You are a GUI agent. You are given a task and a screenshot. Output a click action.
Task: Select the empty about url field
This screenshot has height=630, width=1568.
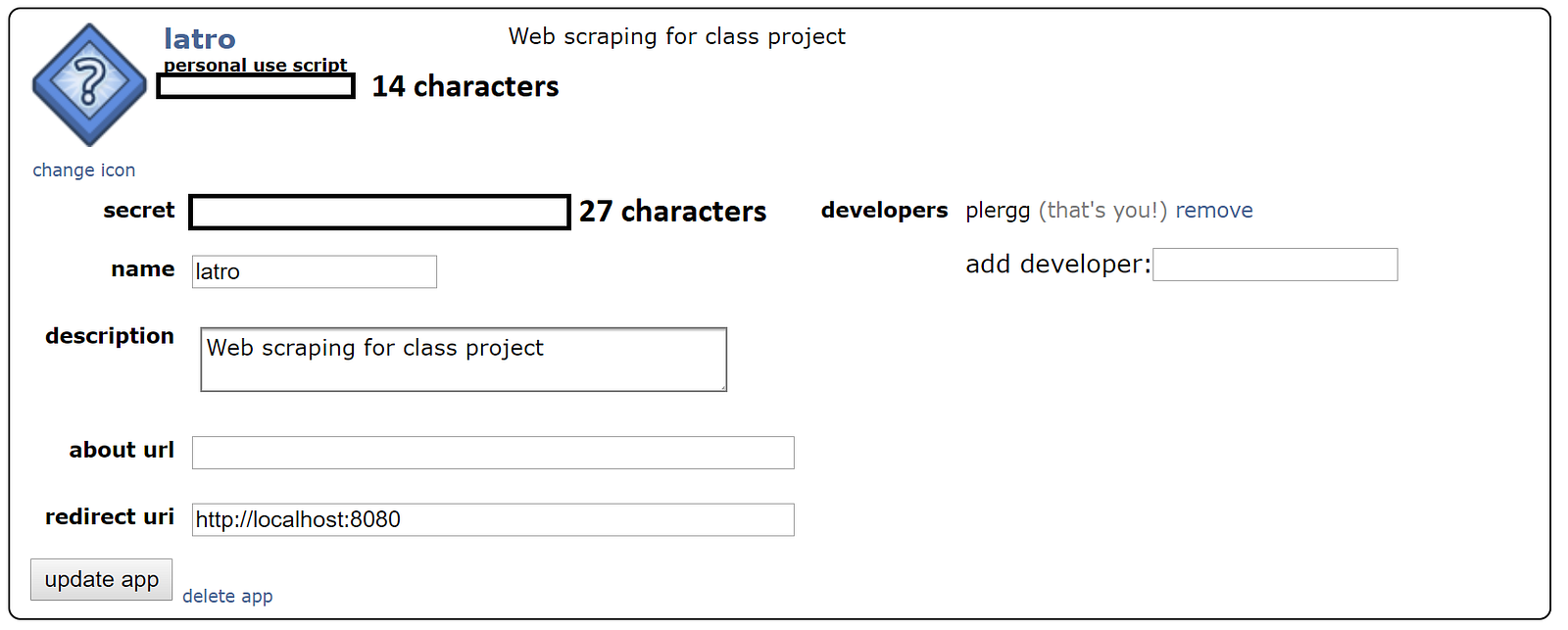point(493,453)
